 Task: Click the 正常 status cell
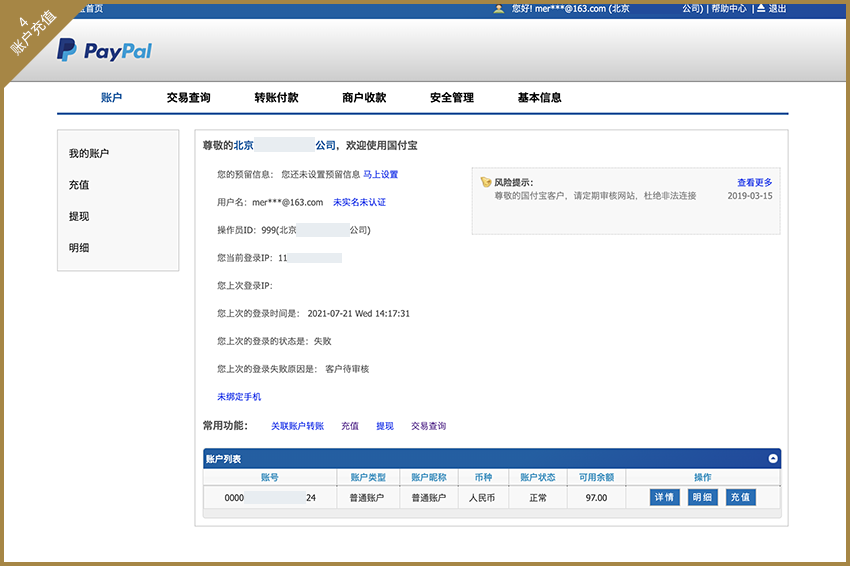pyautogui.click(x=538, y=498)
